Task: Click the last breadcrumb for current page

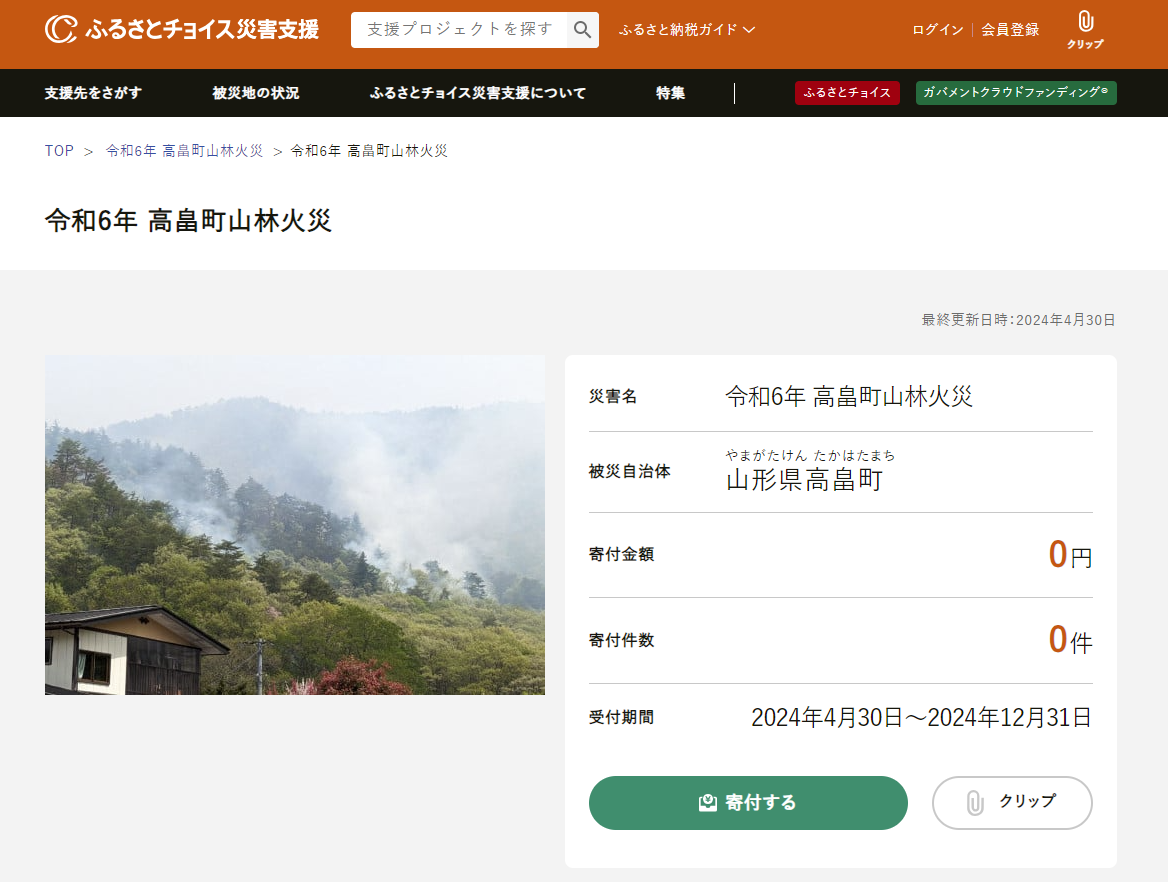Action: (x=368, y=151)
